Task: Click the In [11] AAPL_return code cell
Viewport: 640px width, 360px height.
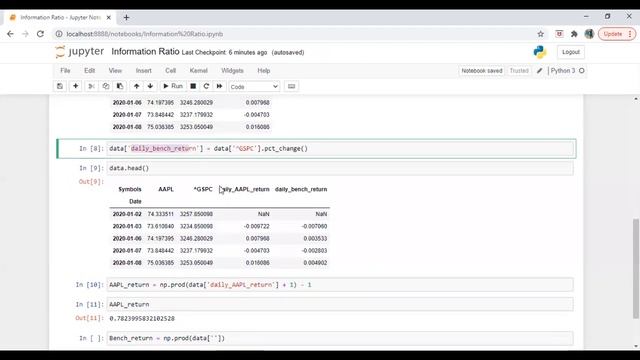Action: click(340, 304)
